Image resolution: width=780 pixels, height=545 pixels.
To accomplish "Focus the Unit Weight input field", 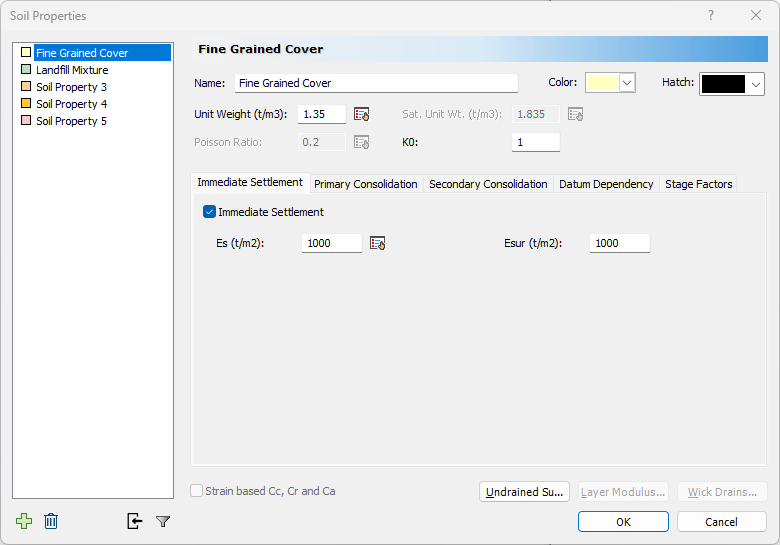I will coord(322,114).
